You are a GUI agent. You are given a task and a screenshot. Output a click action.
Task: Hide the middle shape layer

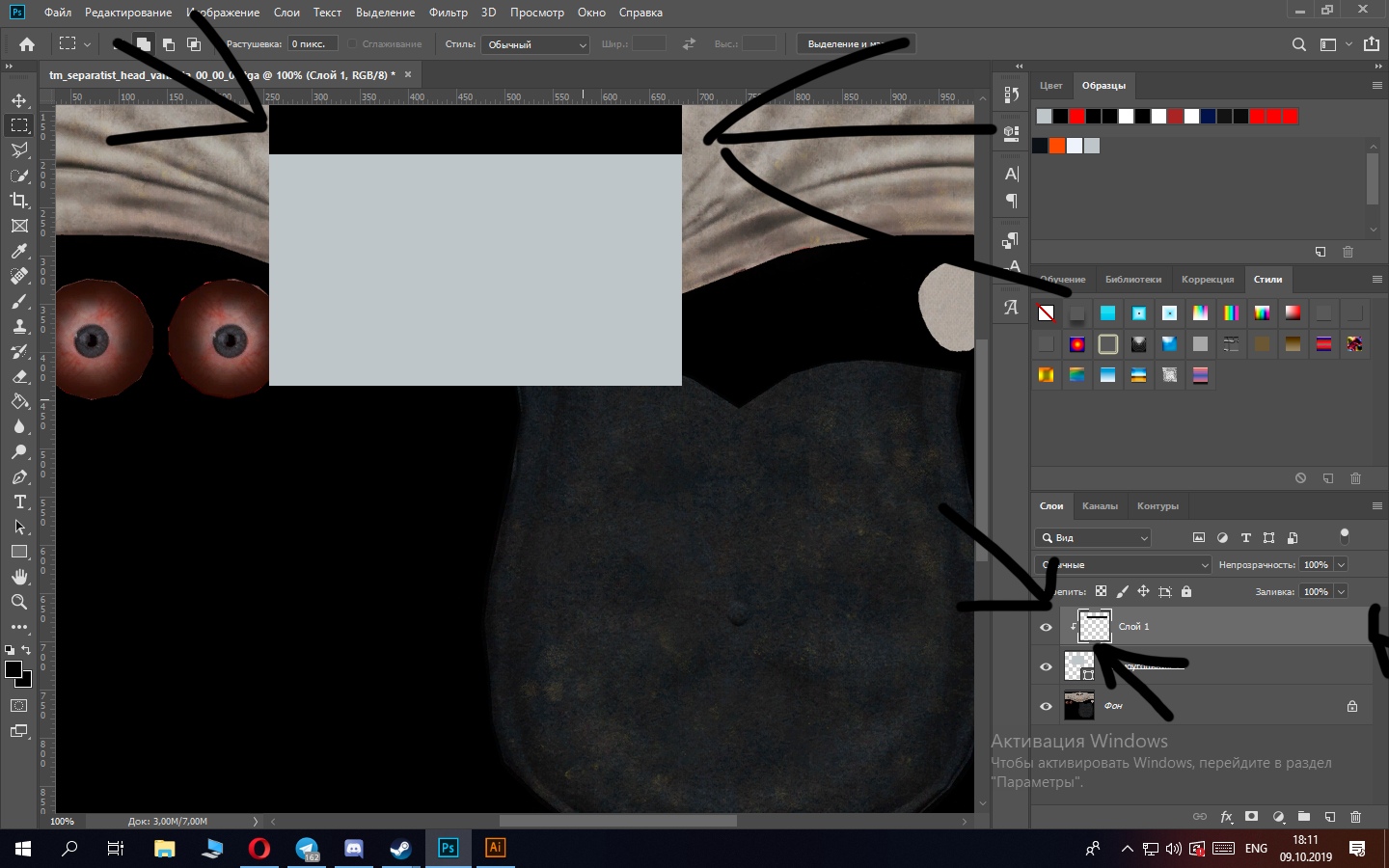[1046, 666]
